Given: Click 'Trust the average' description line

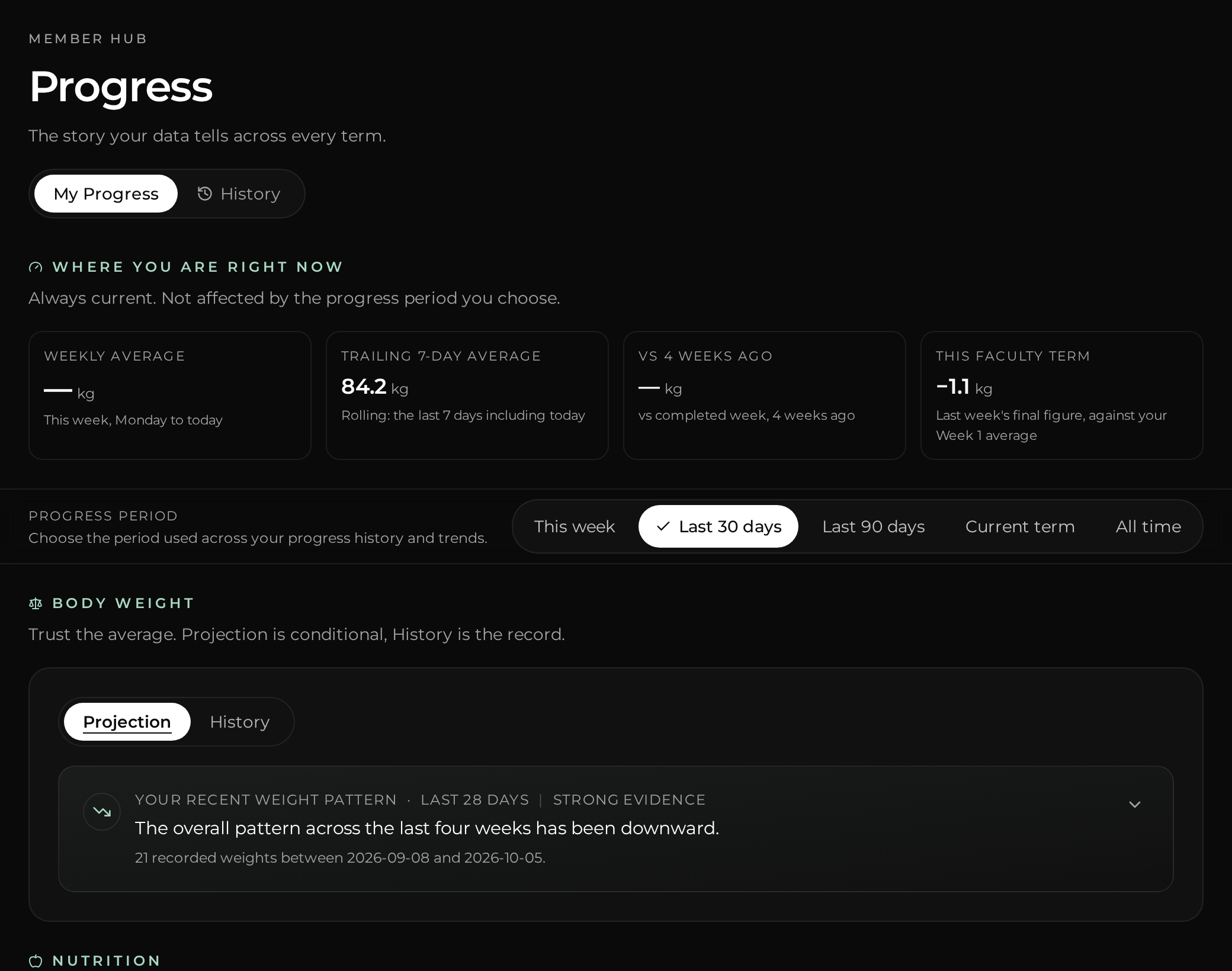Looking at the screenshot, I should [297, 635].
